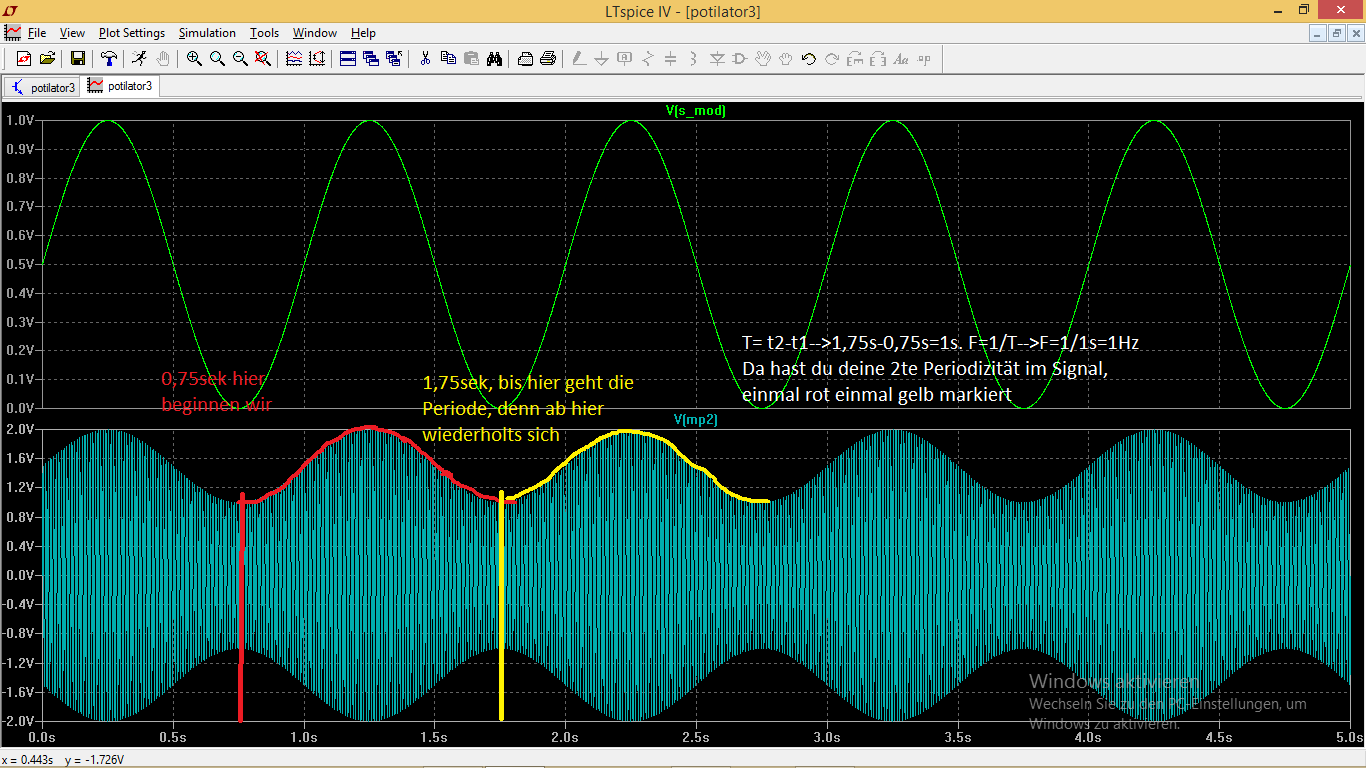Open the View menu
The image size is (1366, 768).
pyautogui.click(x=72, y=33)
